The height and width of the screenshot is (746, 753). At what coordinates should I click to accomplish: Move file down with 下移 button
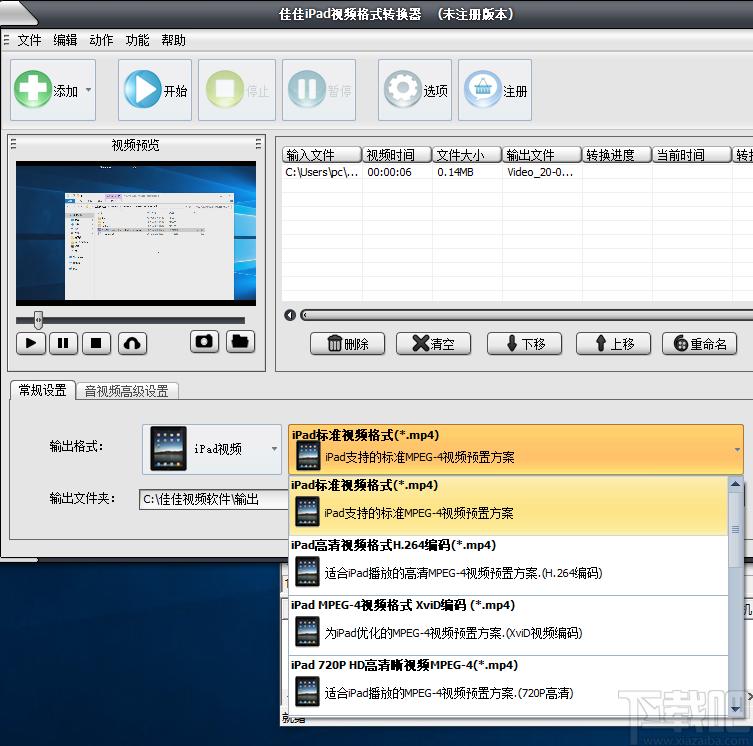point(524,343)
